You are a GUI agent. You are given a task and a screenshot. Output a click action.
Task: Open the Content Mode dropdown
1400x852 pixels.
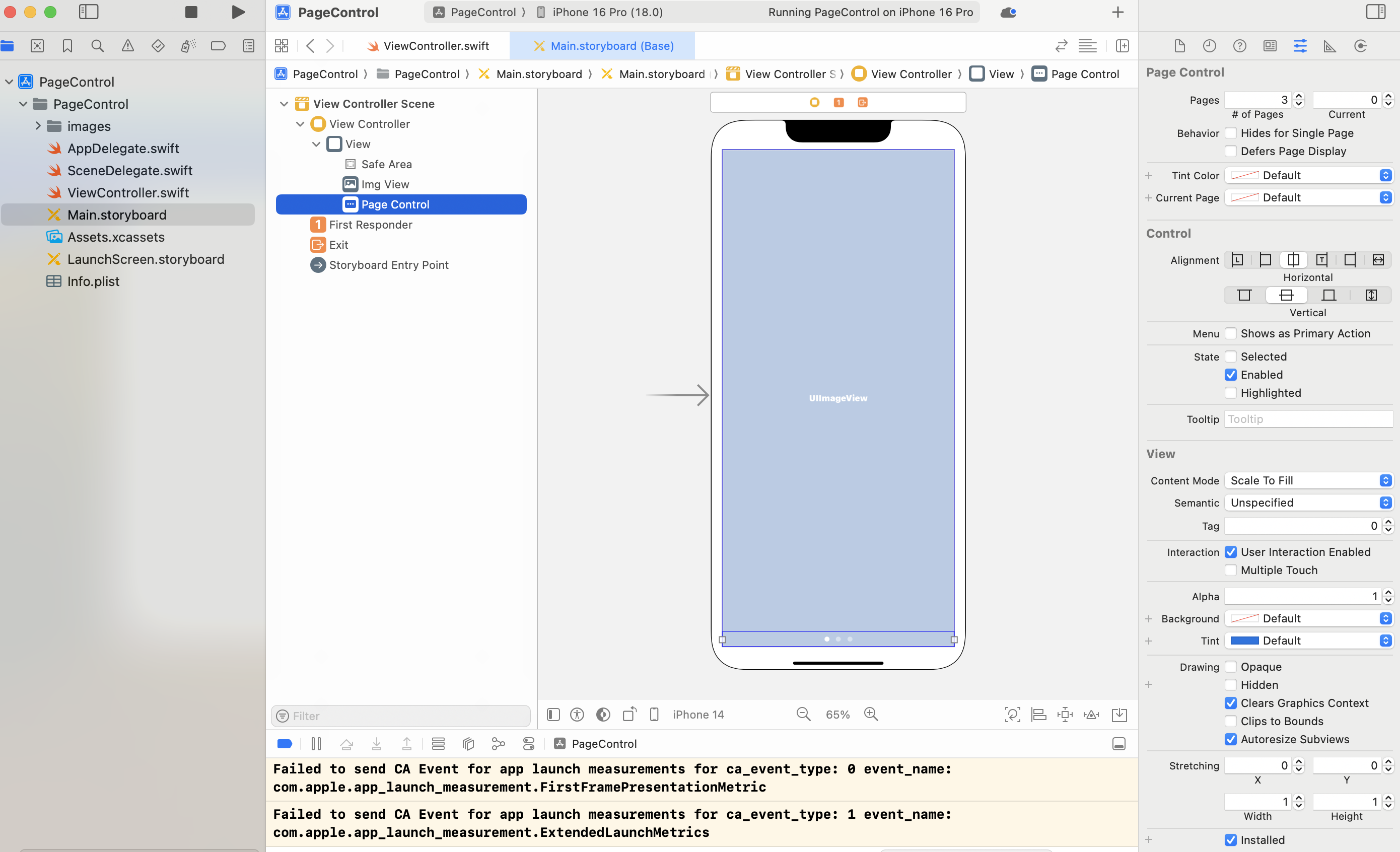[1308, 480]
